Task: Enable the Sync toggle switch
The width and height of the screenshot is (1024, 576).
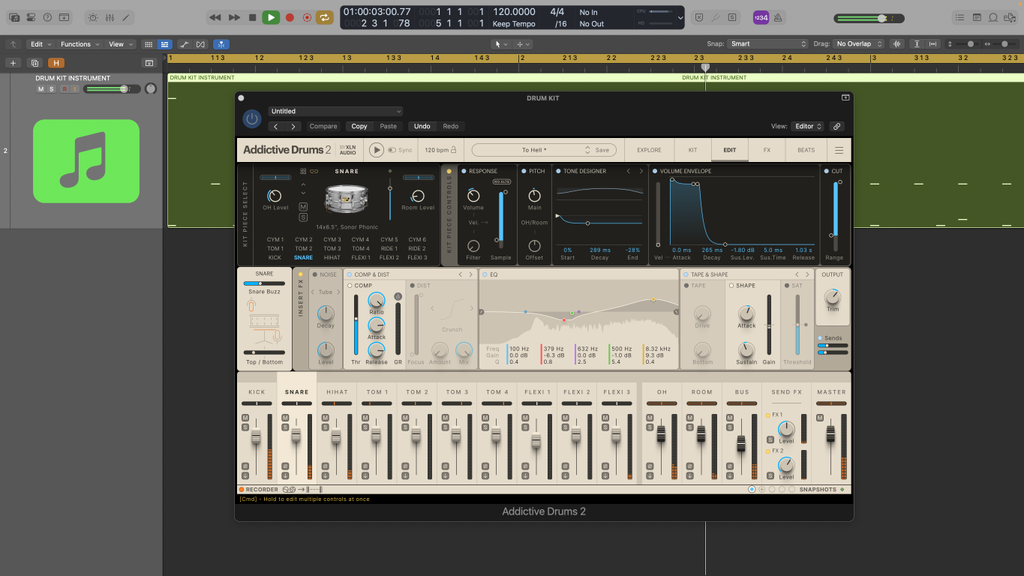Action: 393,150
